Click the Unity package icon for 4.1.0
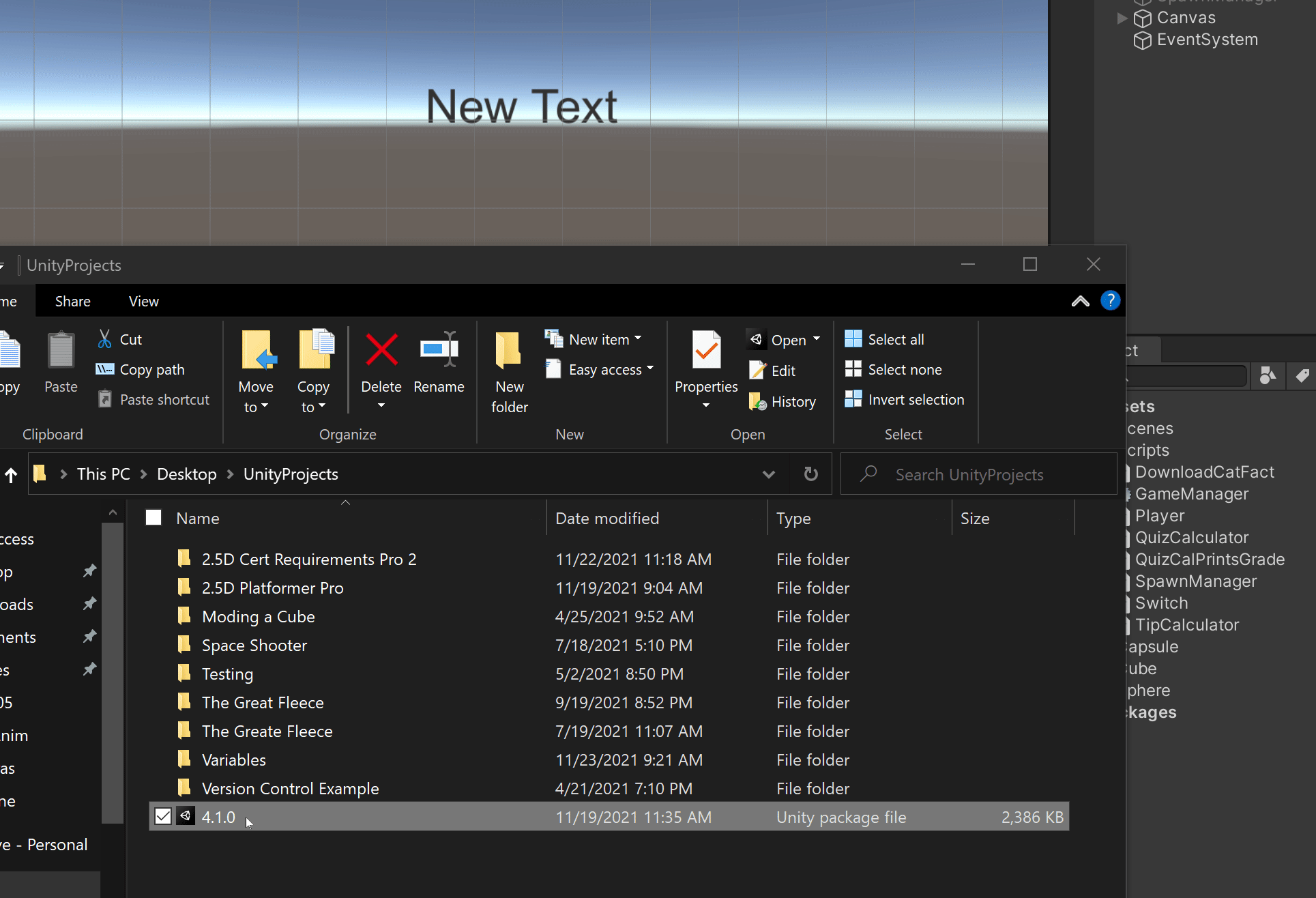 point(186,817)
